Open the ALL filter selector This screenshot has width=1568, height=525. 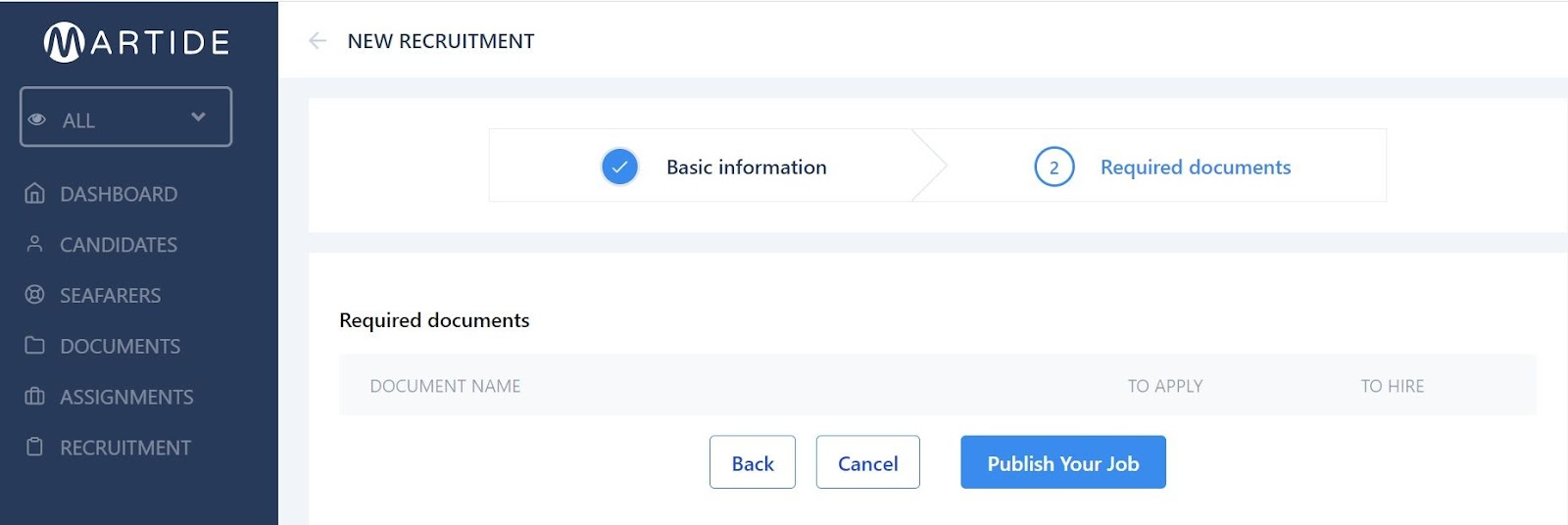point(125,118)
